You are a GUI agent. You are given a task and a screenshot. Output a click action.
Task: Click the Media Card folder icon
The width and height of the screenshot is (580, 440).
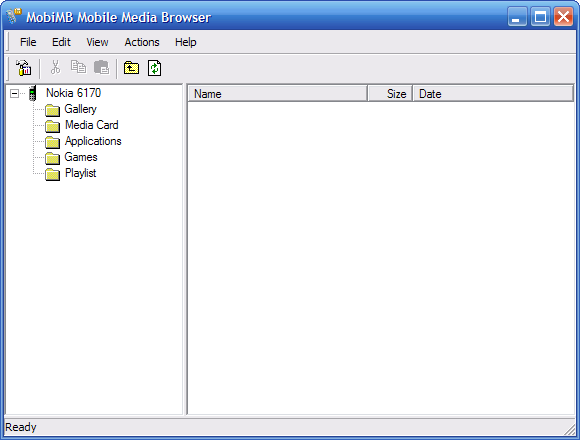(x=52, y=126)
